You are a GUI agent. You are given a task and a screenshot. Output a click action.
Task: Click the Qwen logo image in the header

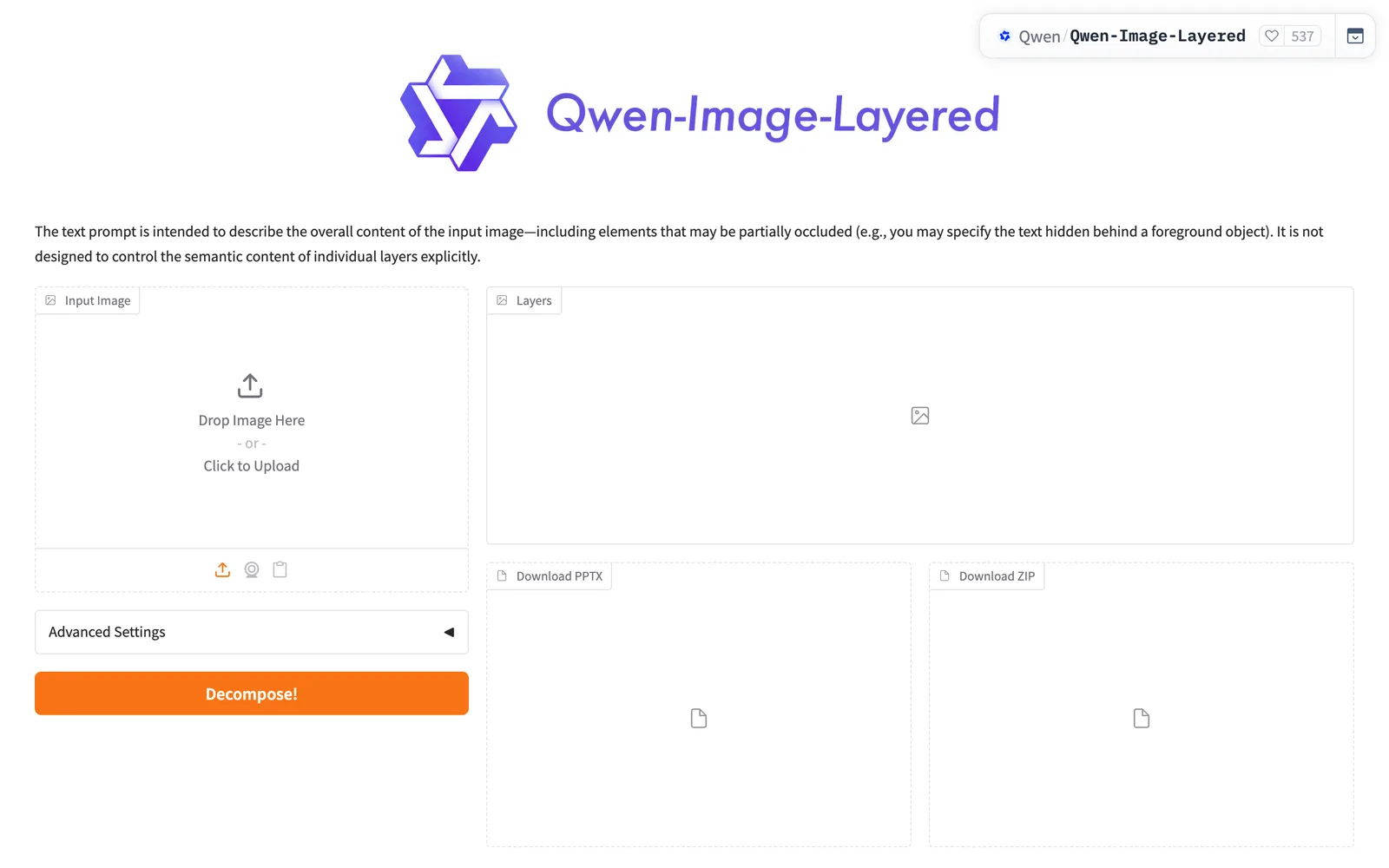(458, 113)
